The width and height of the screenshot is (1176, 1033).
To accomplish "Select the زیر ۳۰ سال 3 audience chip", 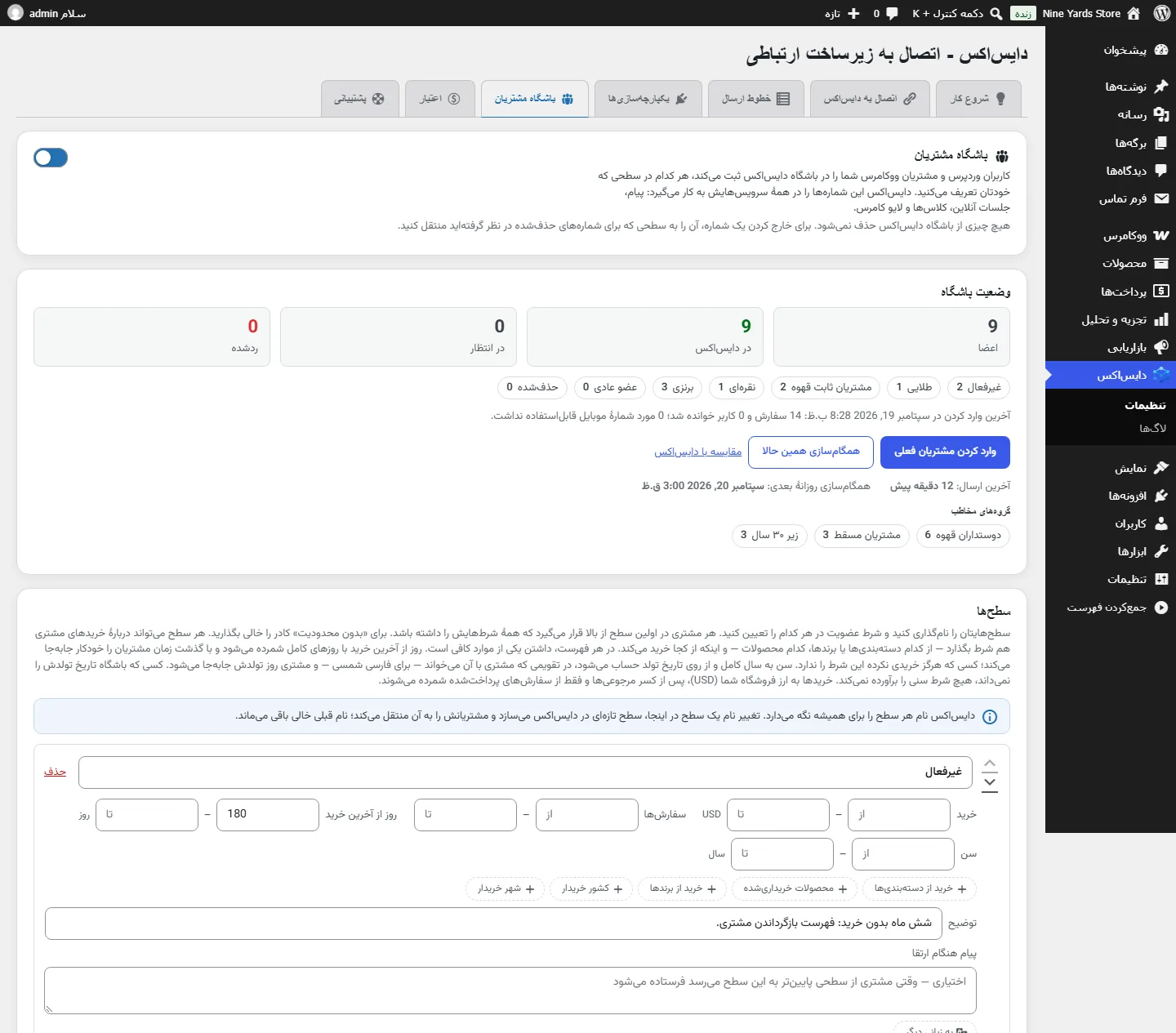I will (x=769, y=535).
